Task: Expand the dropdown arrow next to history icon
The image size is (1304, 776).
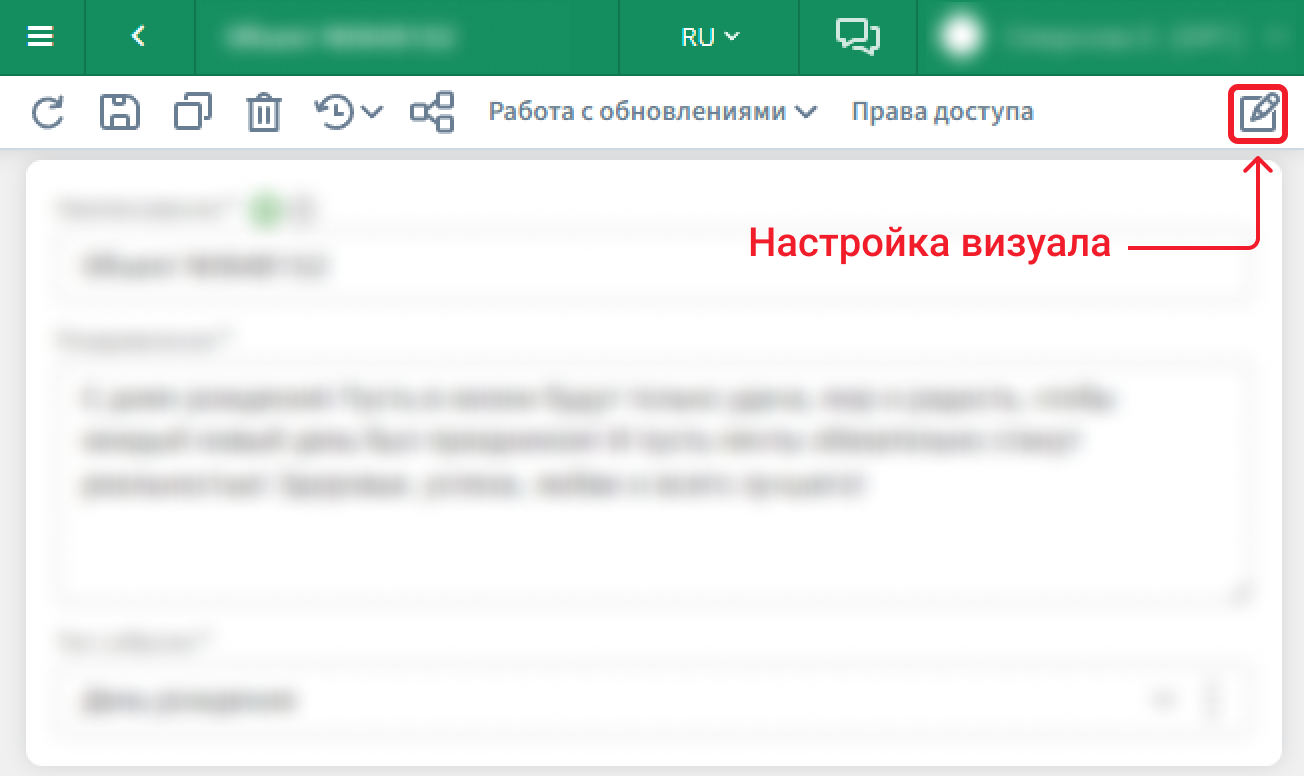Action: tap(372, 112)
